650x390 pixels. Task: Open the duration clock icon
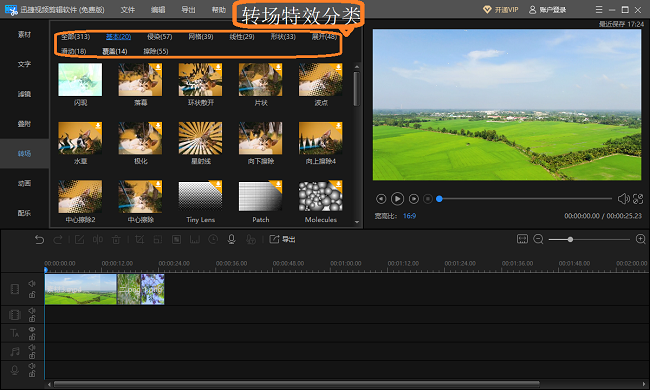click(213, 239)
